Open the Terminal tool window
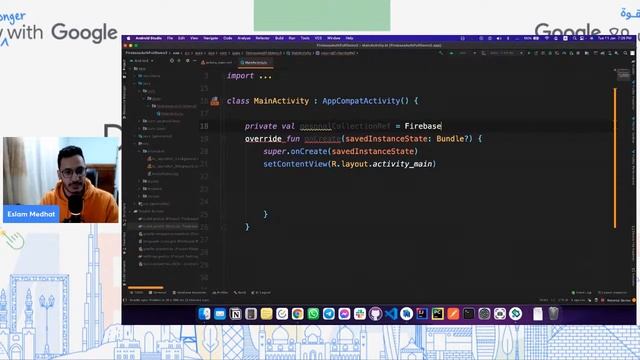The image size is (640, 360). (157, 293)
